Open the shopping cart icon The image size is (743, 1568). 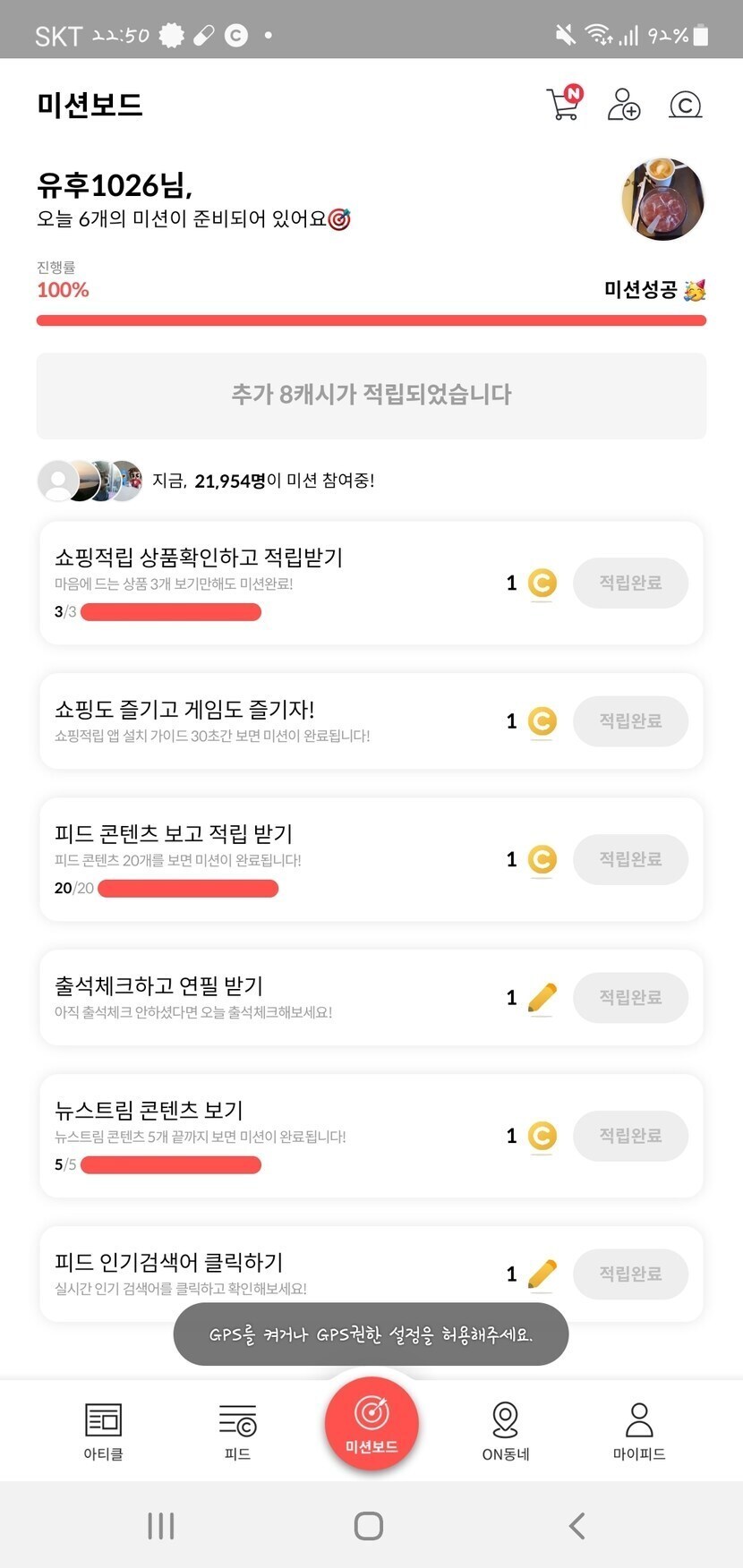click(x=563, y=104)
